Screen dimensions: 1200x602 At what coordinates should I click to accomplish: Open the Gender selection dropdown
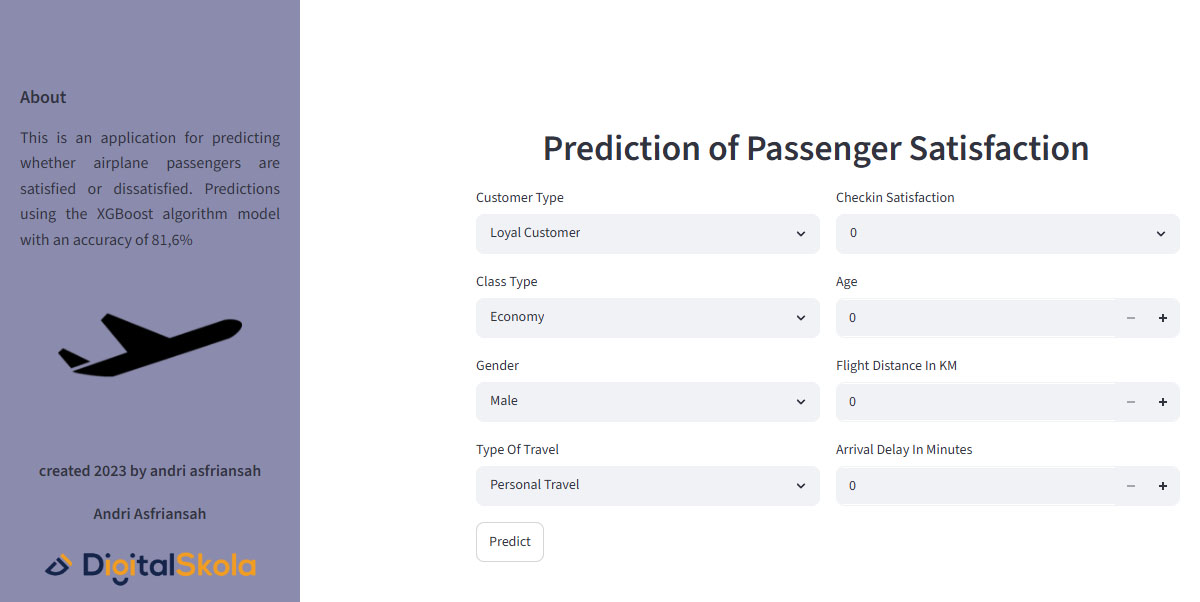tap(648, 401)
